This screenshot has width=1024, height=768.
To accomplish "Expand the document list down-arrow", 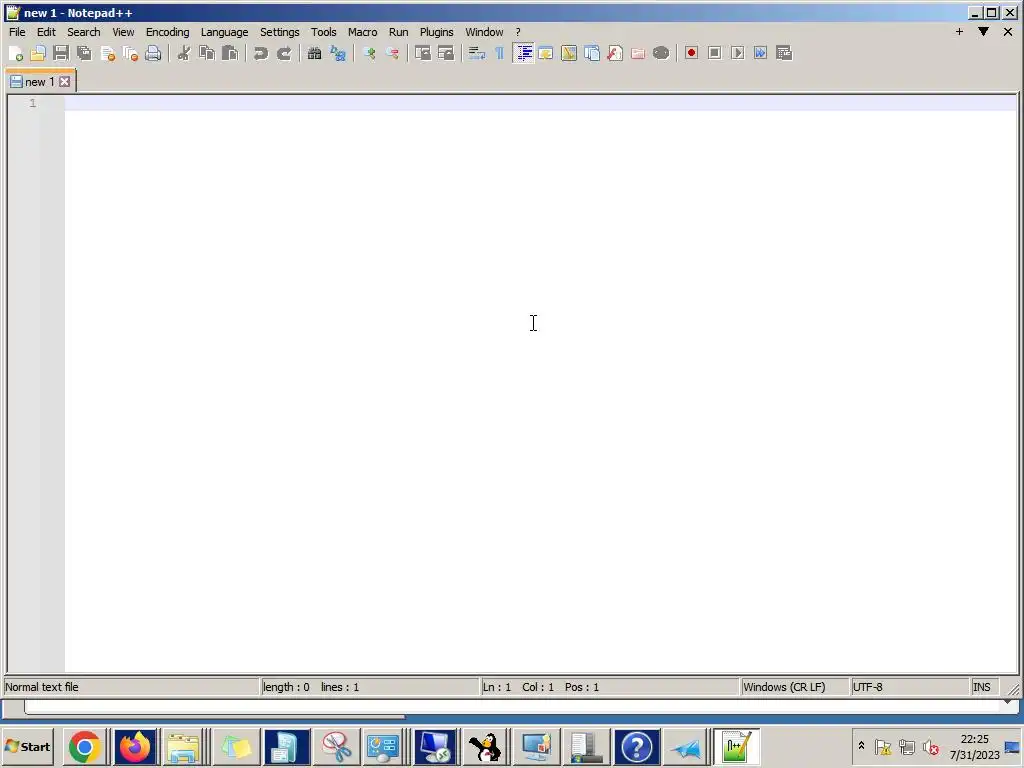I will (983, 31).
